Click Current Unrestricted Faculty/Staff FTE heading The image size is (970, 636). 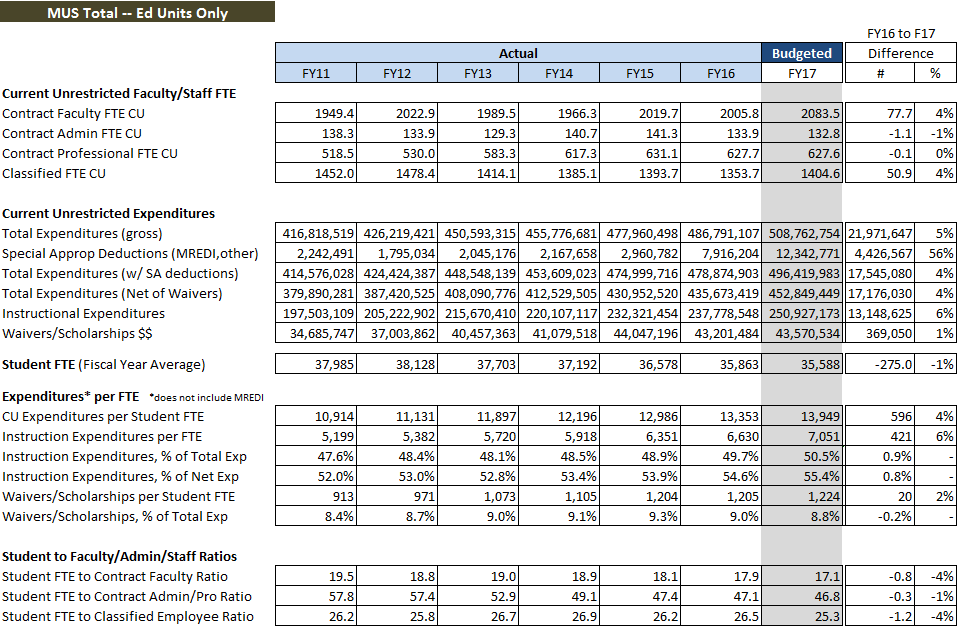click(x=119, y=93)
